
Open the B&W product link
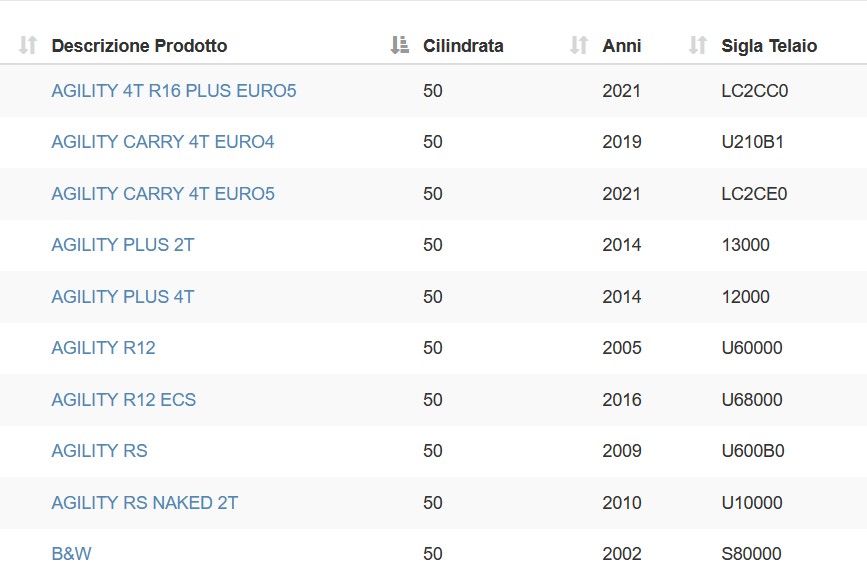click(x=71, y=553)
